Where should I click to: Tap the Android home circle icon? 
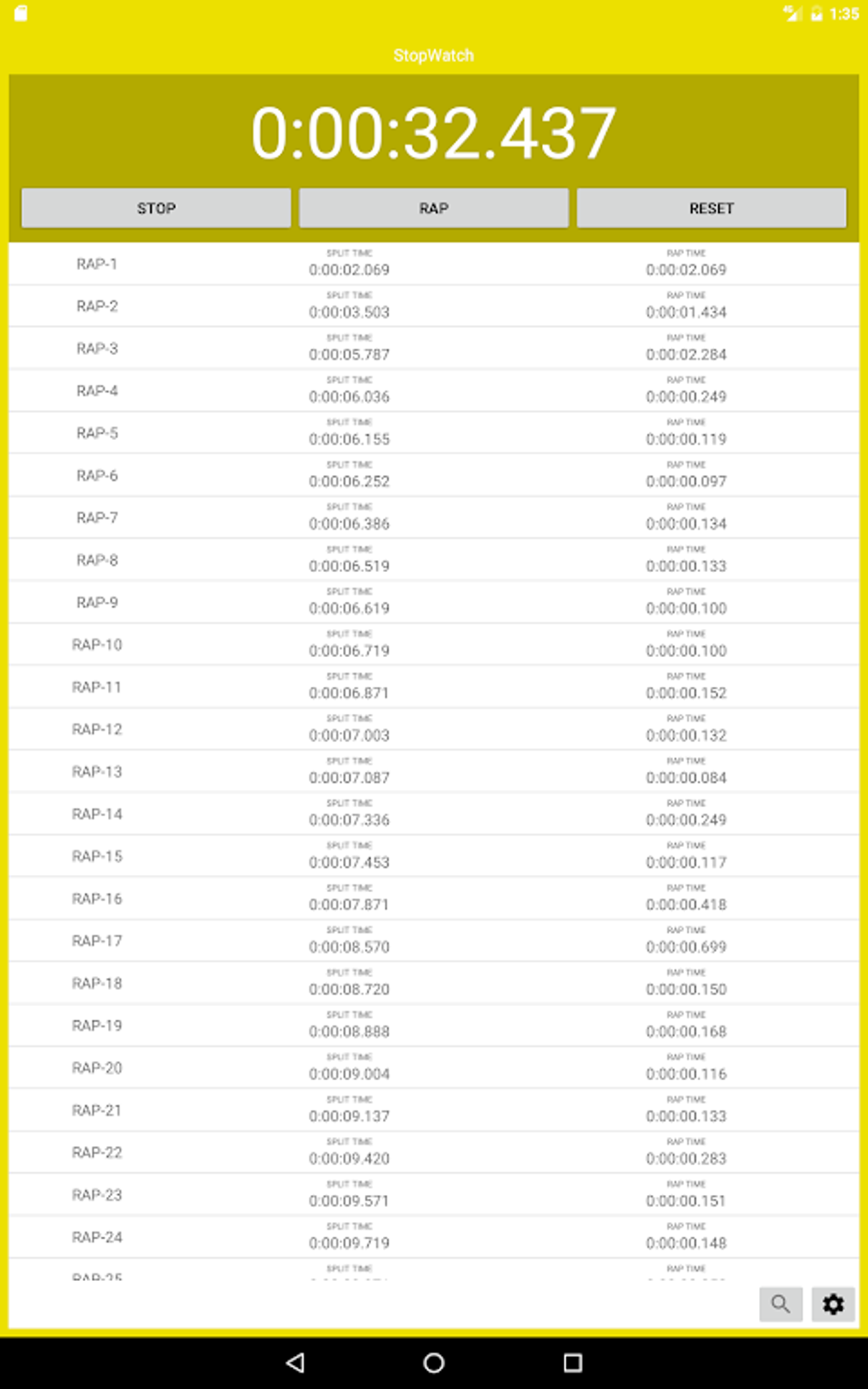[434, 1363]
